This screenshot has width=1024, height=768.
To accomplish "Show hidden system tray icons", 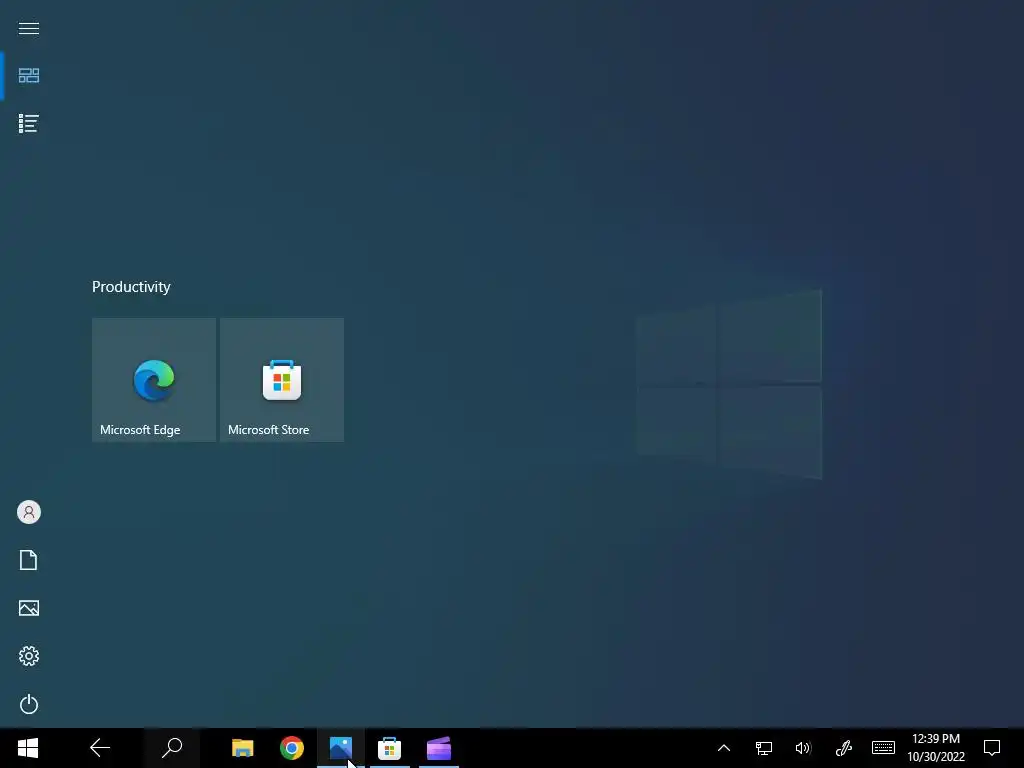I will coord(724,748).
